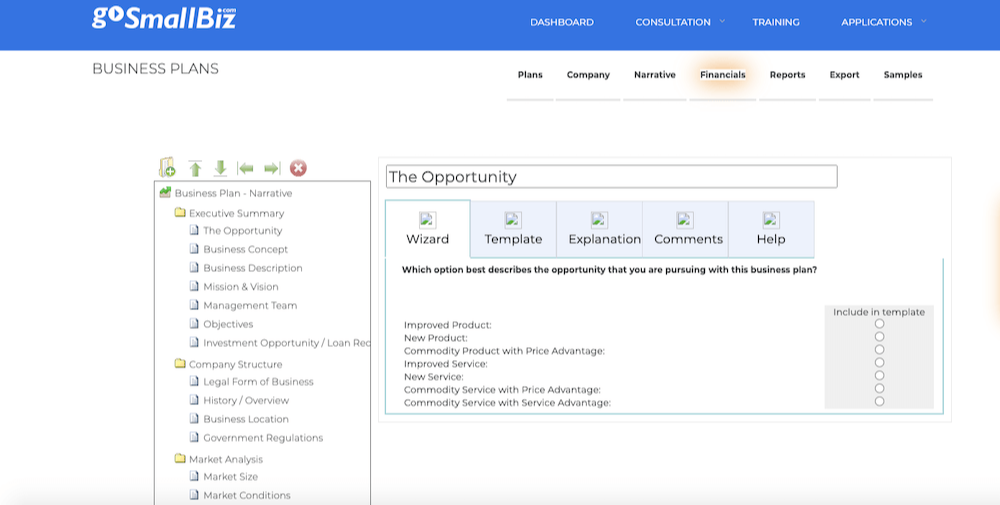
Task: Click the green move up arrow icon
Action: point(195,168)
